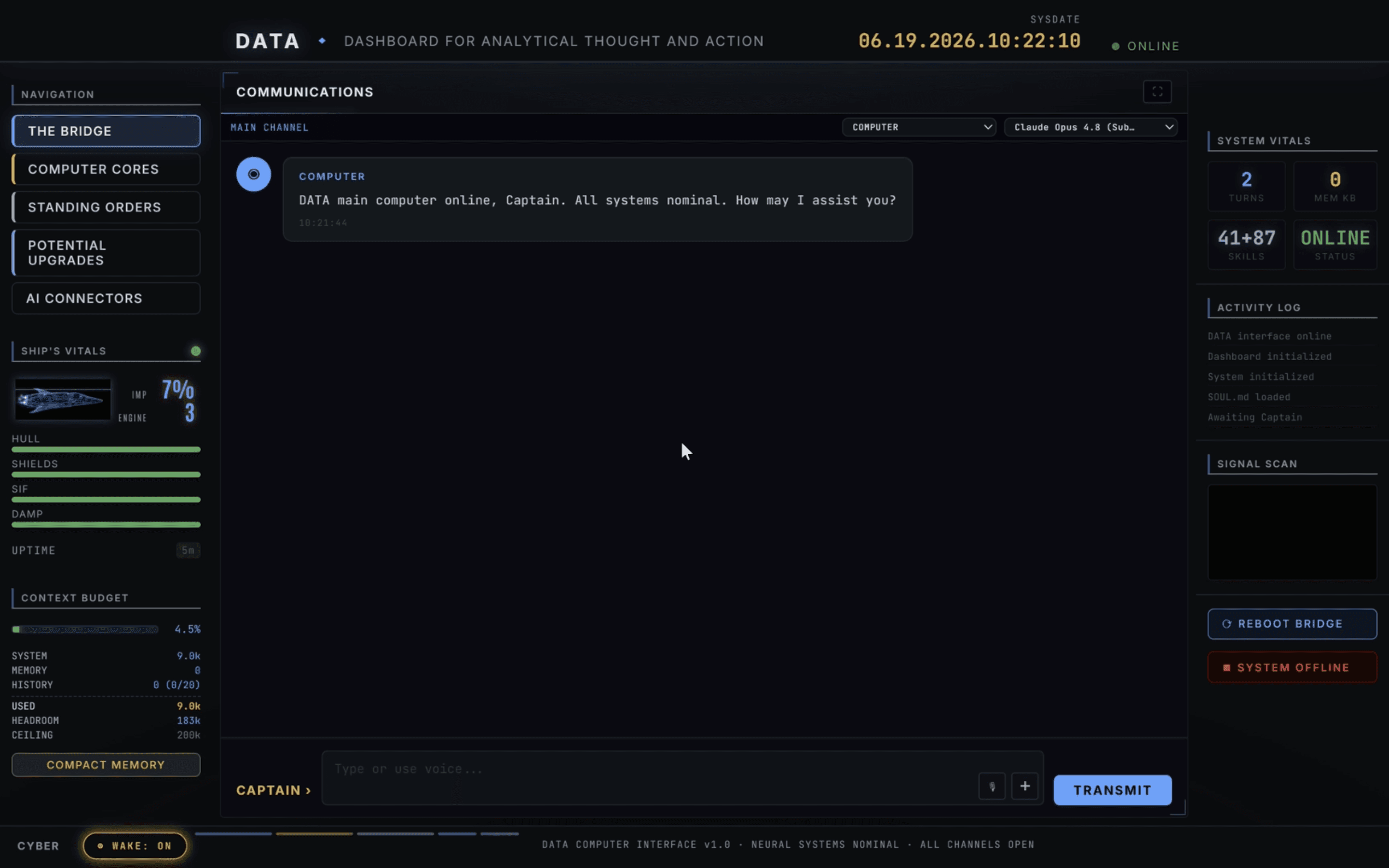
Task: Click the CEILING 200k value
Action: [x=188, y=735]
